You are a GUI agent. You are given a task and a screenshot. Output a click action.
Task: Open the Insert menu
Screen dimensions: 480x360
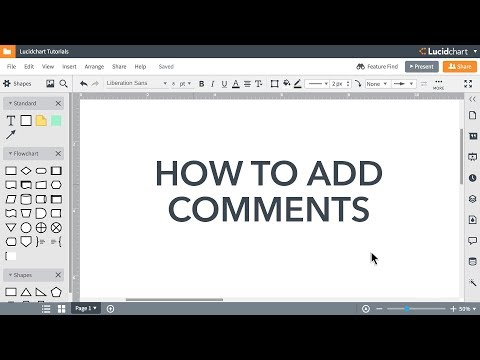pyautogui.click(x=69, y=67)
